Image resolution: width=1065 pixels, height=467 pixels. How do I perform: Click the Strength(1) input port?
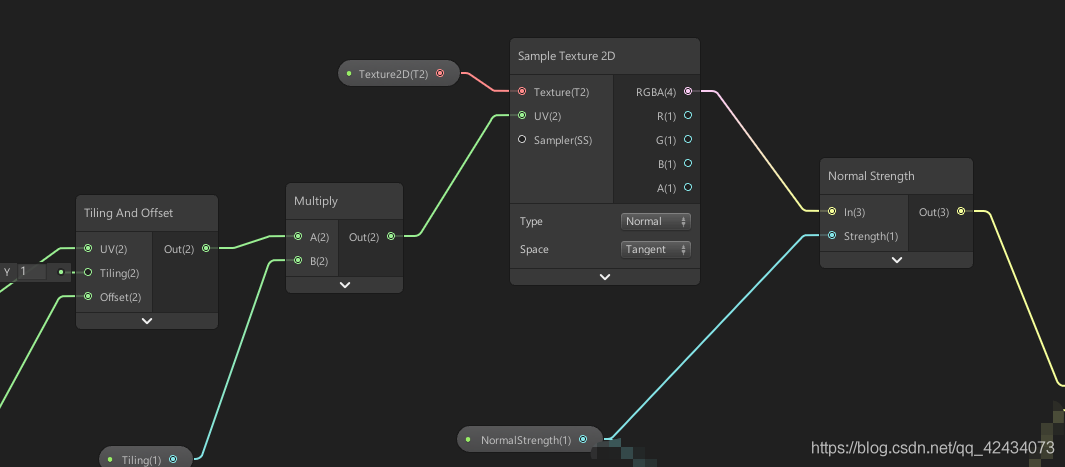click(x=832, y=236)
